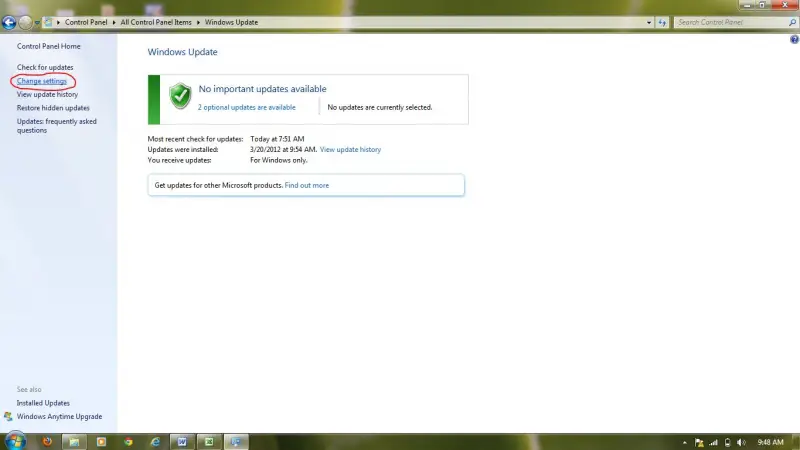
Task: Click View update history next to install date
Action: point(350,149)
